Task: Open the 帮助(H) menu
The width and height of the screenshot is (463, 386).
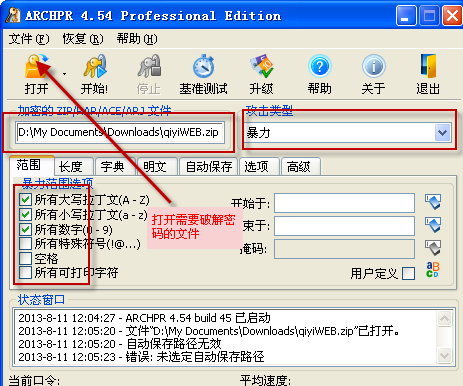Action: [x=137, y=39]
